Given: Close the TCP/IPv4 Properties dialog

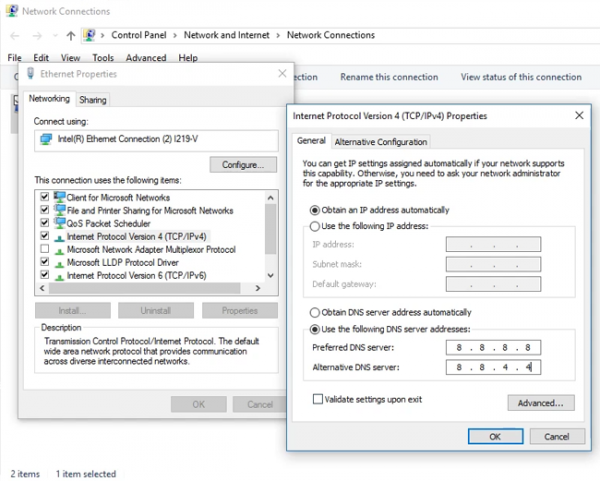Looking at the screenshot, I should (x=579, y=115).
